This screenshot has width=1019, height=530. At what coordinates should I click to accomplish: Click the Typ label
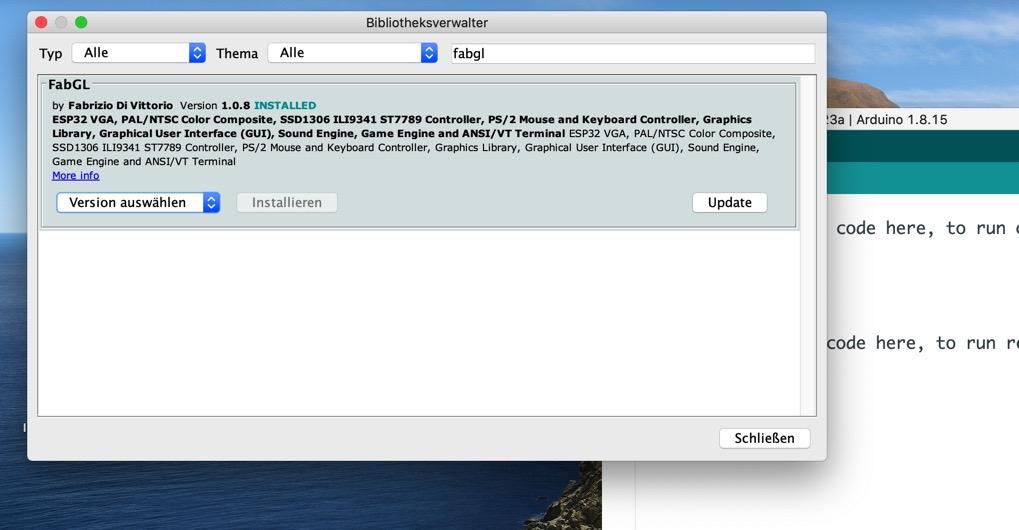(51, 53)
